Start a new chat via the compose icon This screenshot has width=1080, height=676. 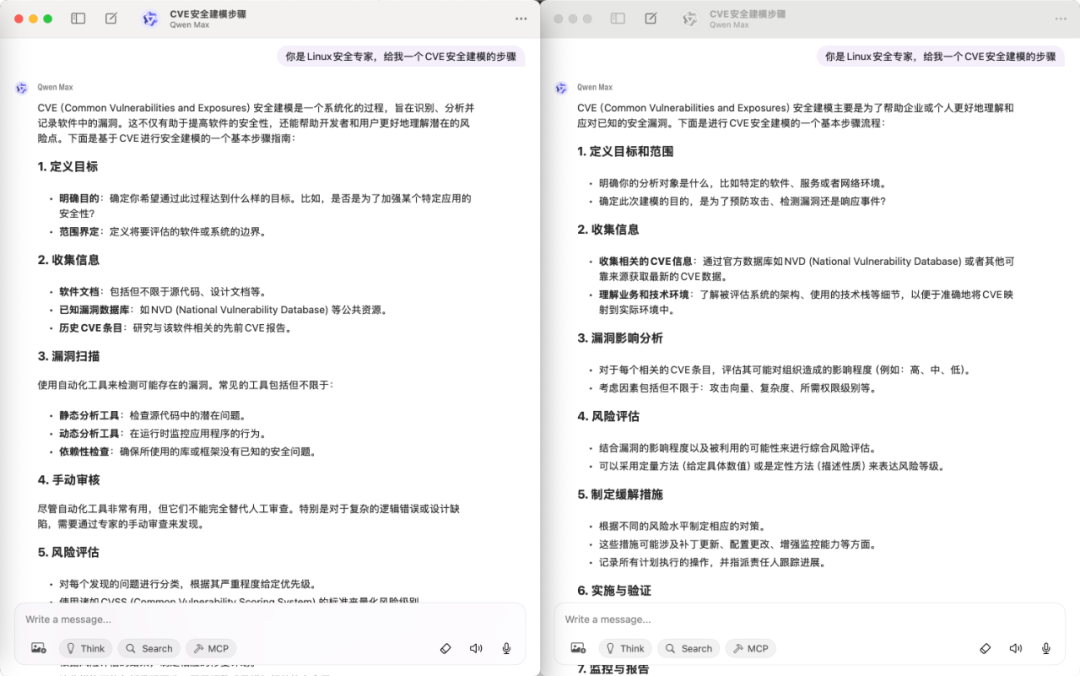tap(110, 18)
